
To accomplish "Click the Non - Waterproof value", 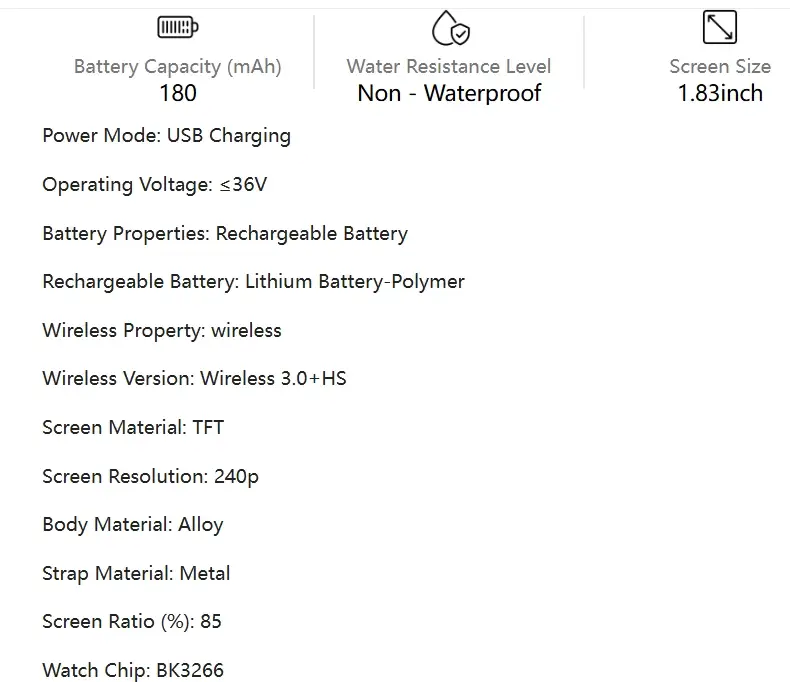I will click(449, 93).
